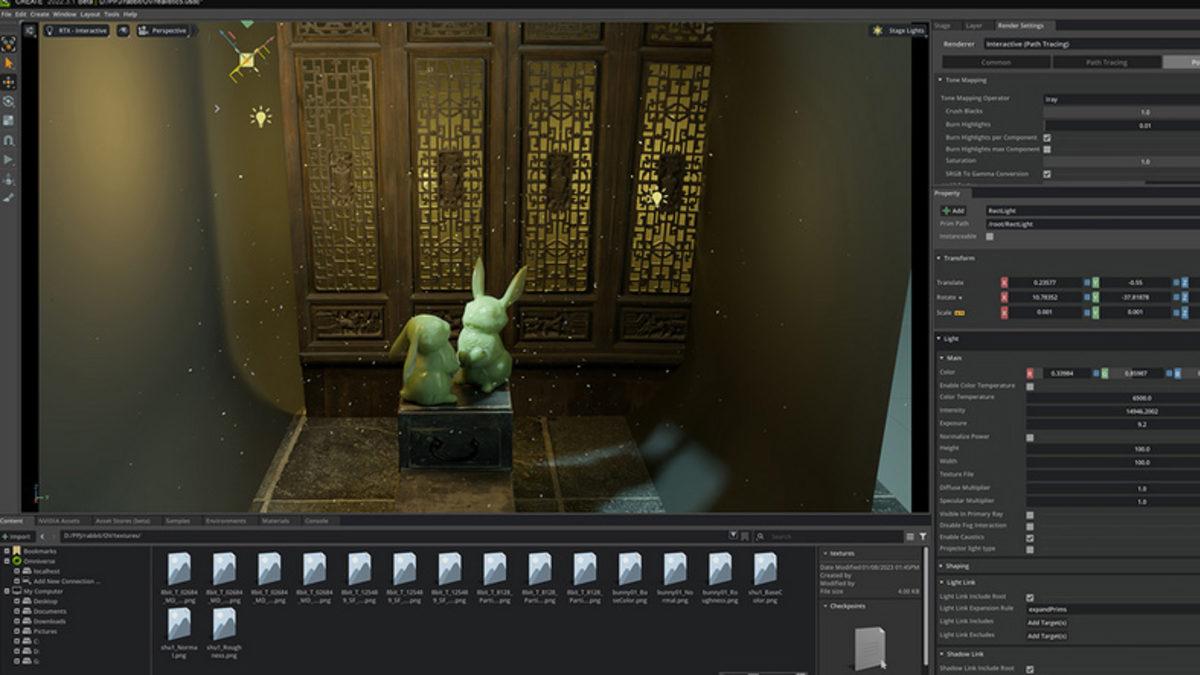Activate the Move gizmo tool
This screenshot has width=1200, height=675.
pyautogui.click(x=9, y=82)
